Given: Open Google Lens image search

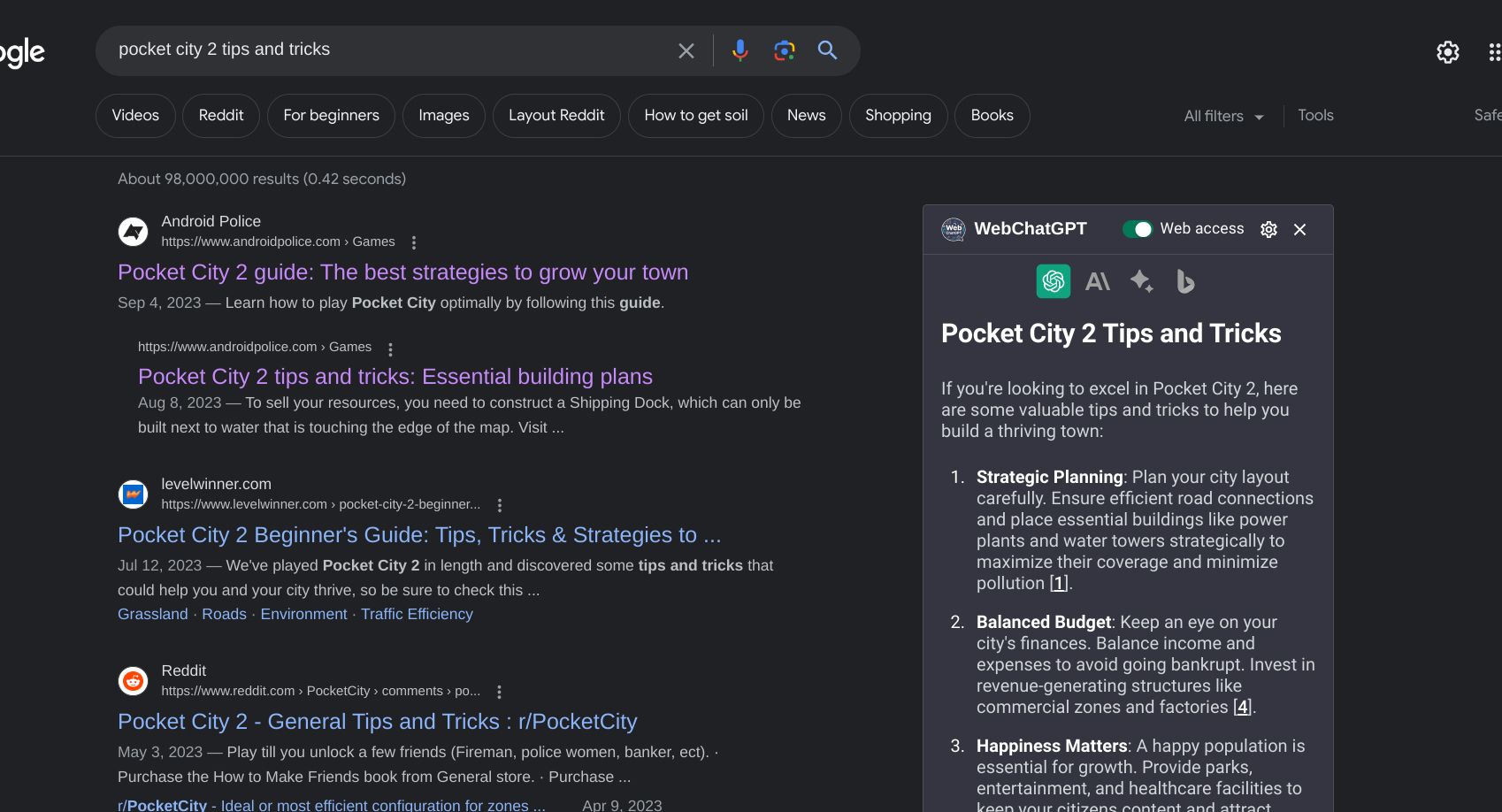Looking at the screenshot, I should point(784,50).
